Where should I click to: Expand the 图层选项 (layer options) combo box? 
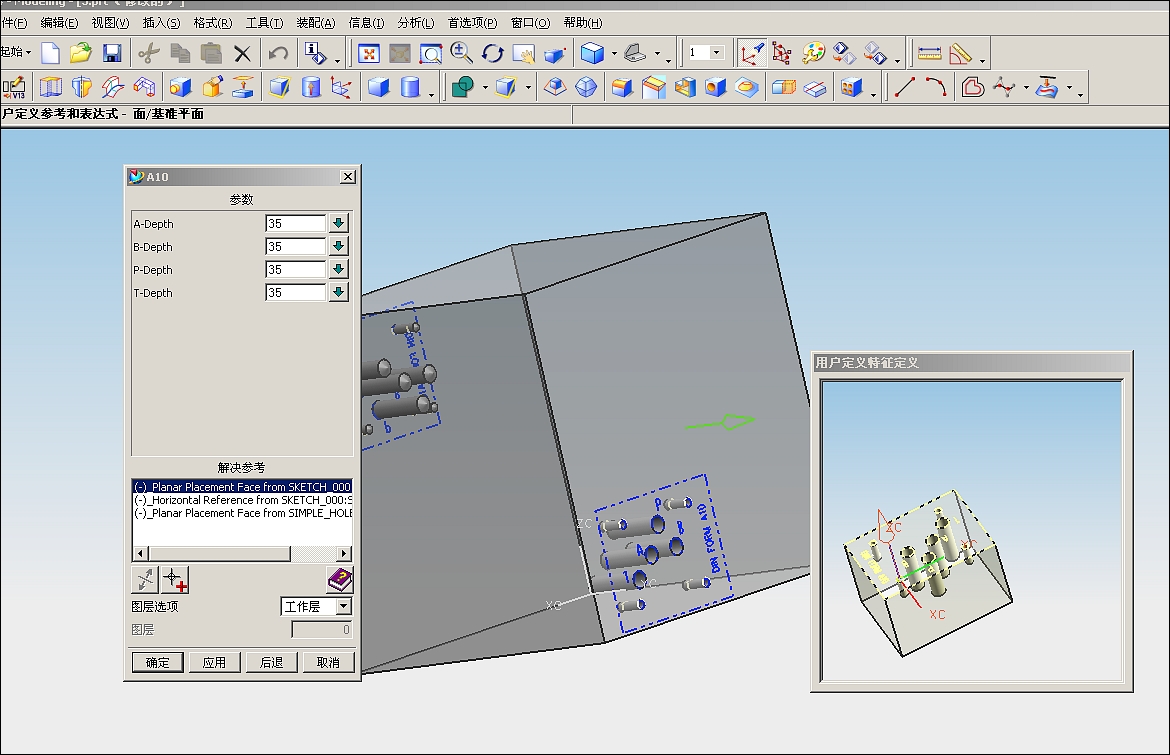pyautogui.click(x=343, y=607)
